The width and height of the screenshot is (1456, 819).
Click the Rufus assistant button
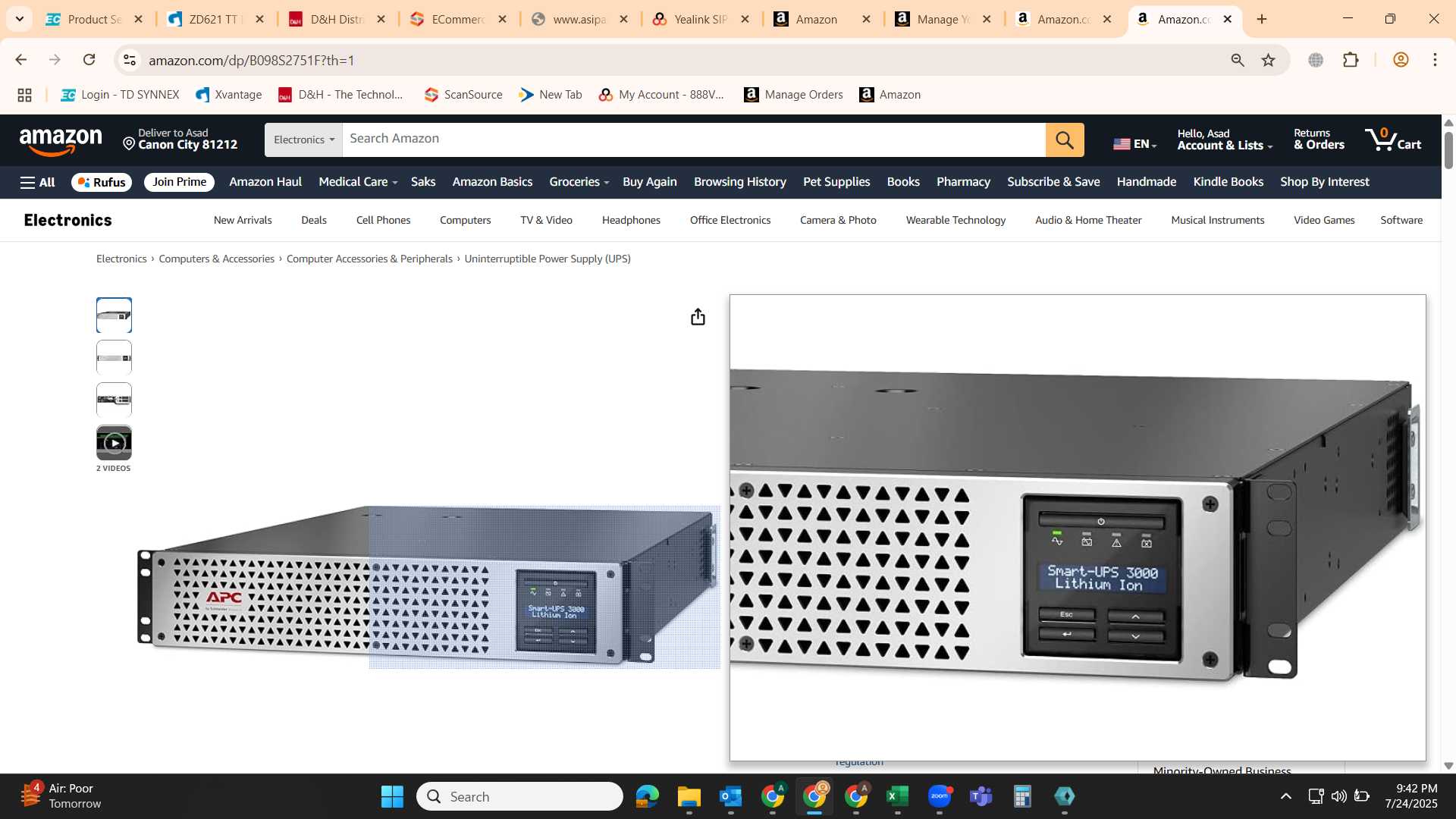pyautogui.click(x=102, y=182)
